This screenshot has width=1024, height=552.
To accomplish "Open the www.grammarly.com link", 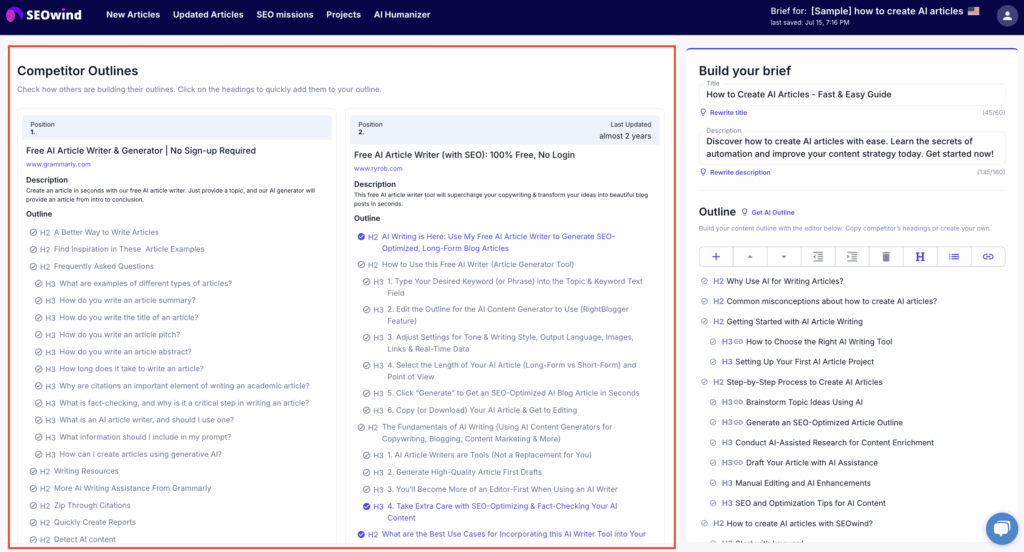I will point(58,165).
